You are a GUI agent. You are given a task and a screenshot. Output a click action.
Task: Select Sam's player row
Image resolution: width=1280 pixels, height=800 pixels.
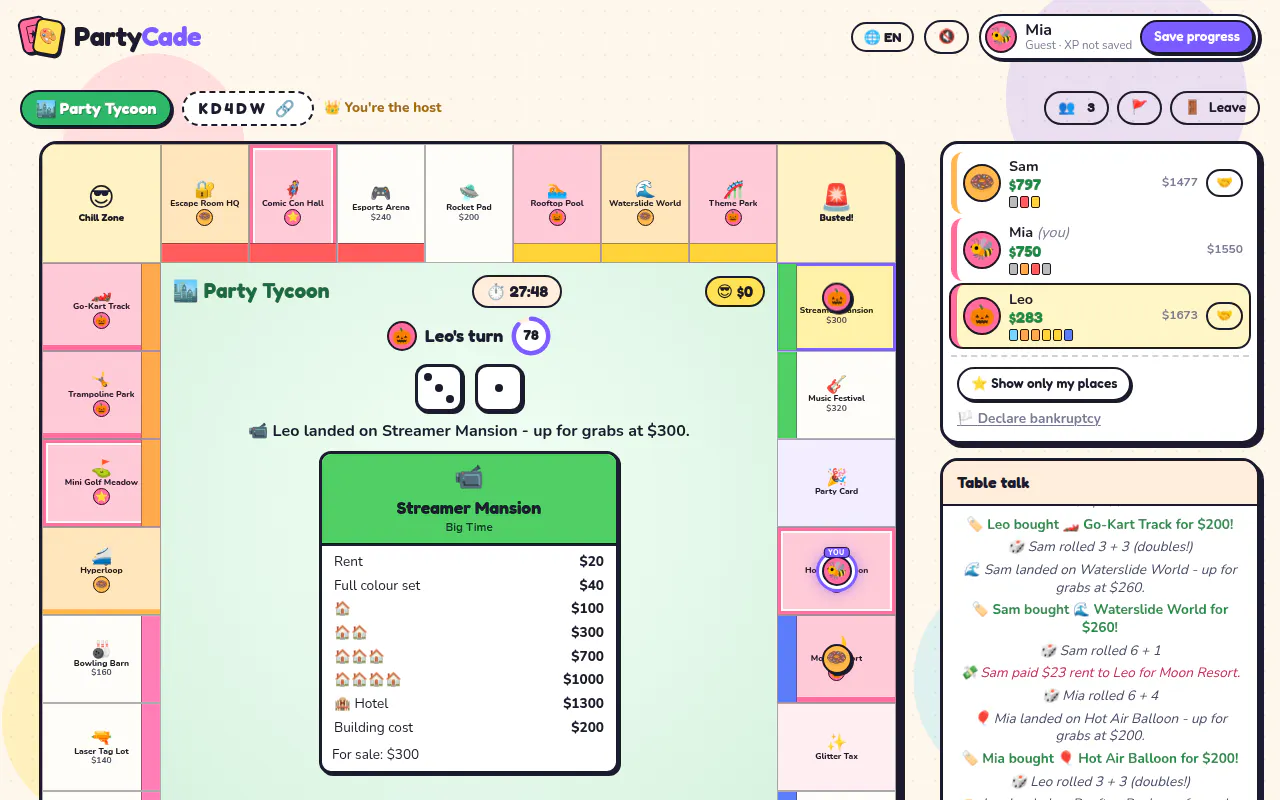[x=1100, y=183]
